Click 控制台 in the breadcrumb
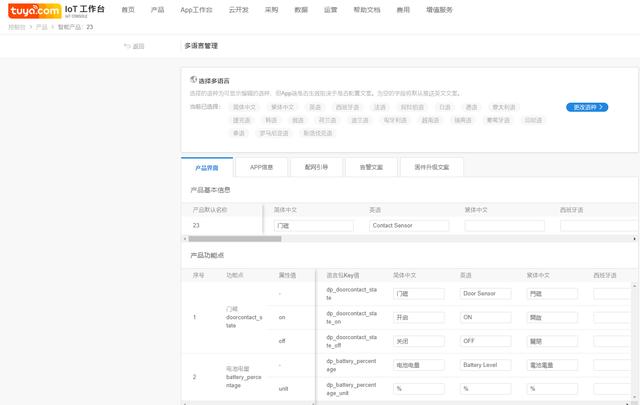 point(17,27)
